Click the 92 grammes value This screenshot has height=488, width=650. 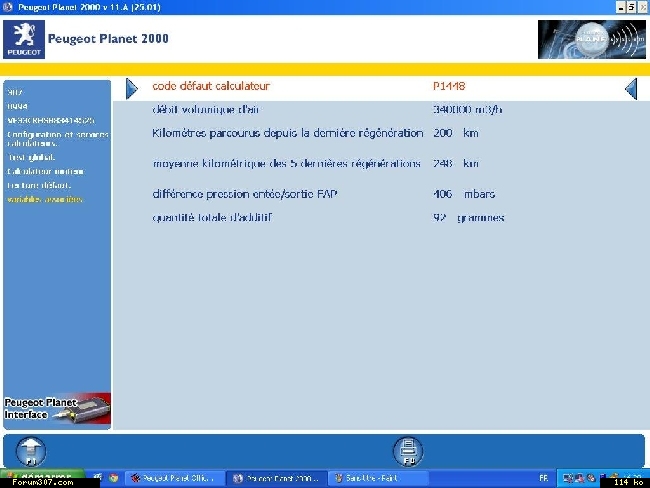coord(468,218)
